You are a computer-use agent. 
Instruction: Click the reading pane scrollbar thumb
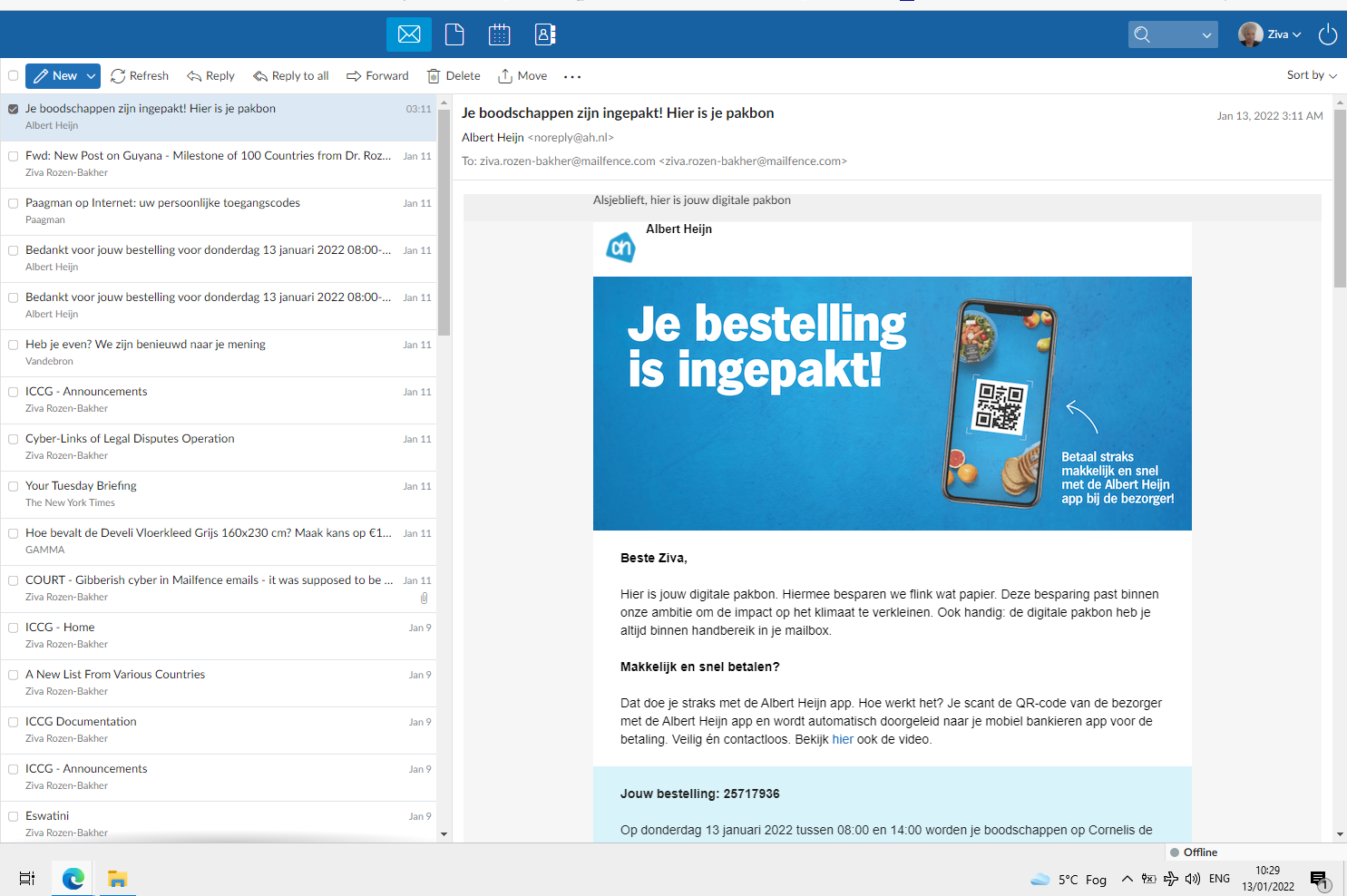[1340, 198]
